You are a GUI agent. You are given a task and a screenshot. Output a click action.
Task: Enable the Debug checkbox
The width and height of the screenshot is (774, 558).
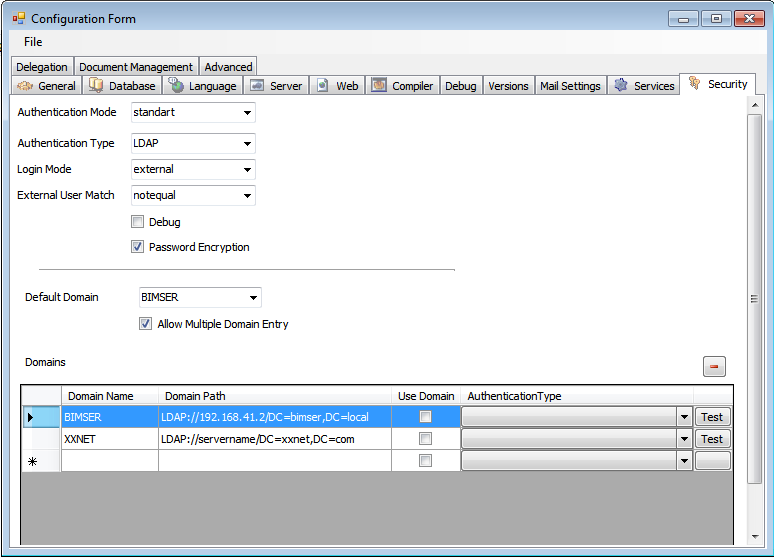(138, 222)
